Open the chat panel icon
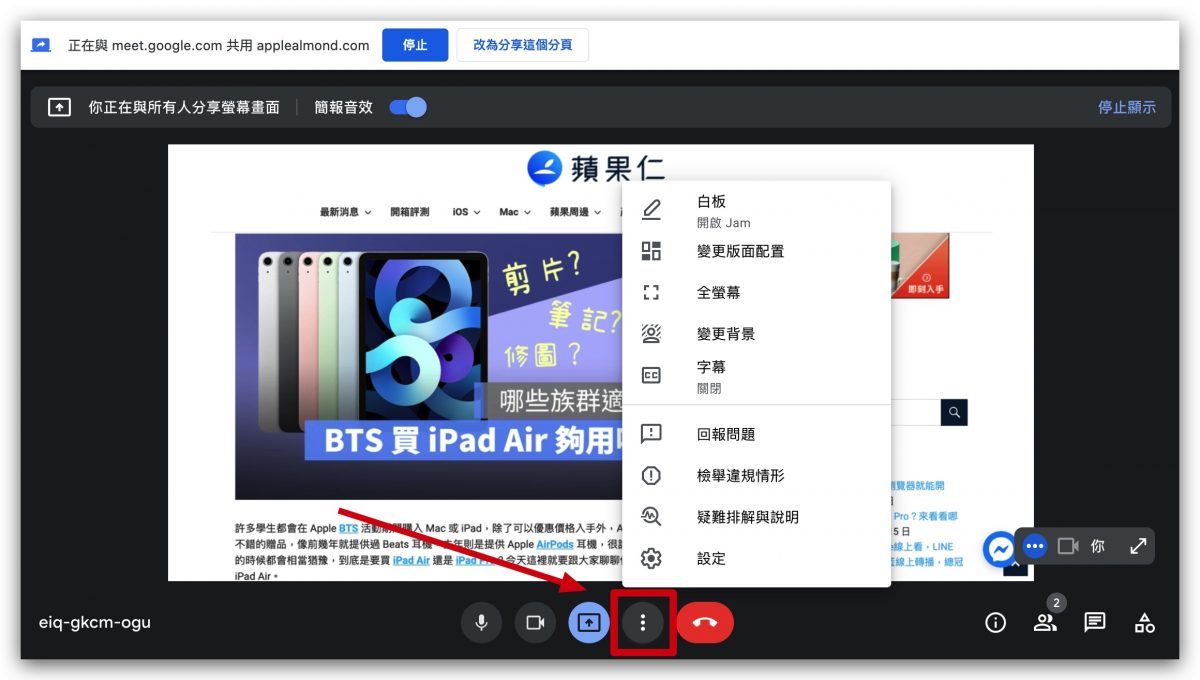The width and height of the screenshot is (1200, 680). pyautogui.click(x=1095, y=623)
